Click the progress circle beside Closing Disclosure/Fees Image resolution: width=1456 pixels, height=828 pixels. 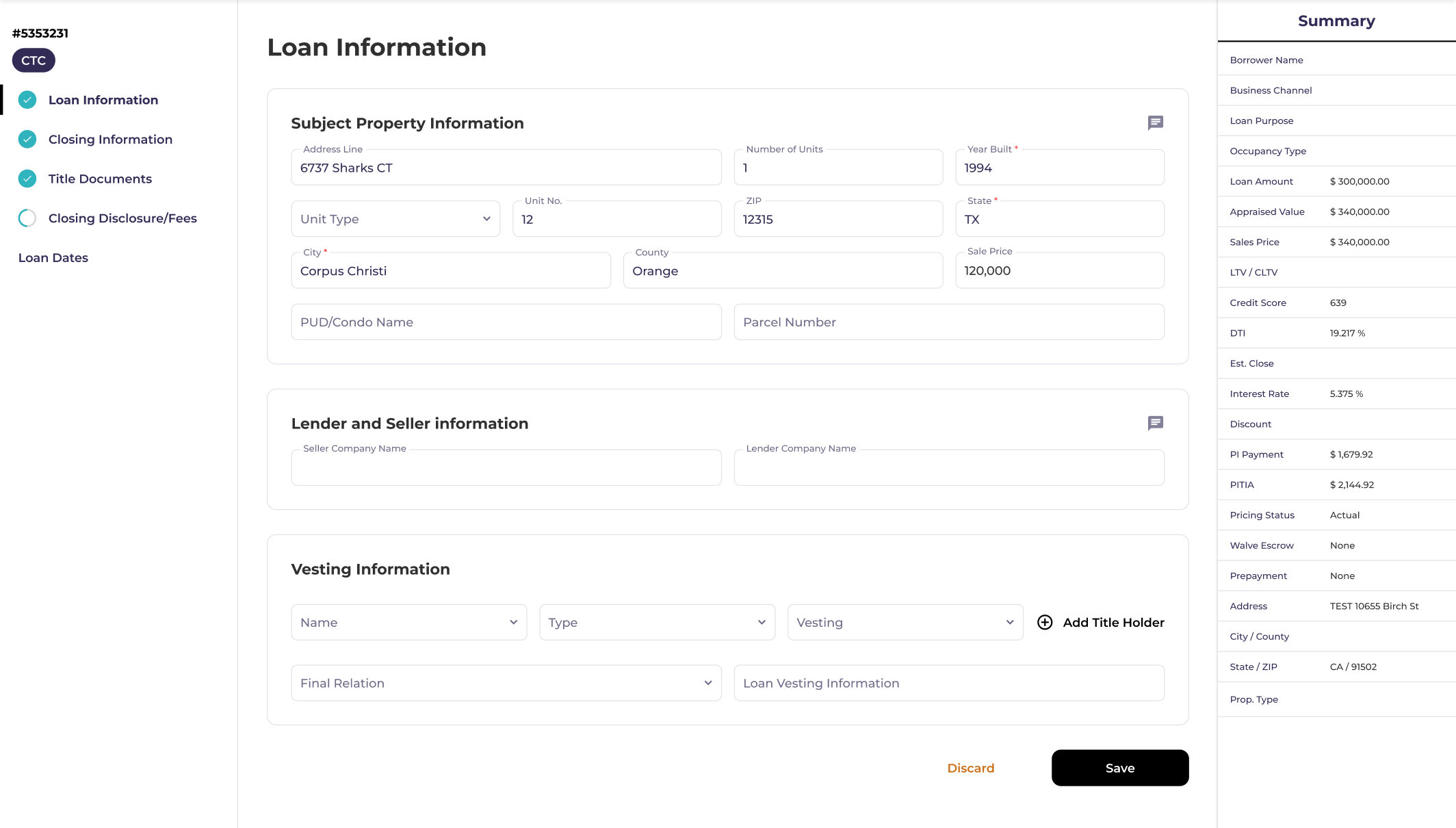tap(27, 218)
